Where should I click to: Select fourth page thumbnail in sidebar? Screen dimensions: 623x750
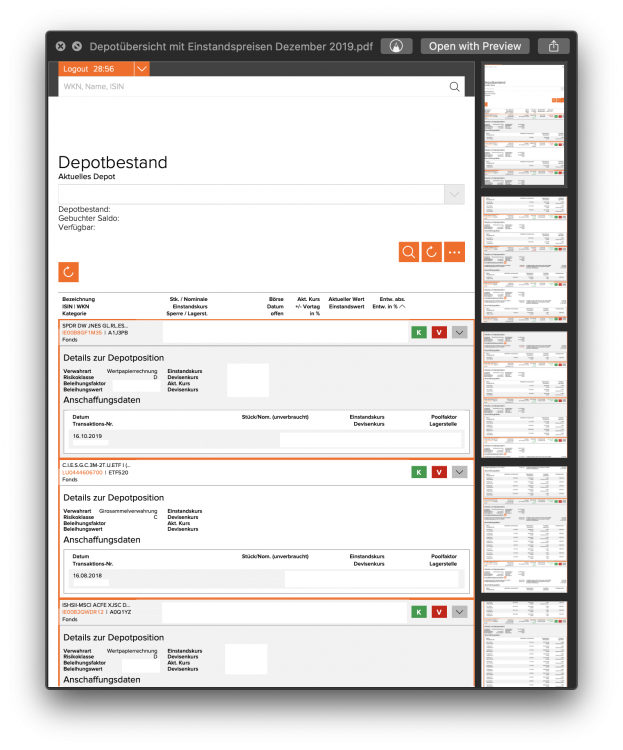[x=524, y=529]
